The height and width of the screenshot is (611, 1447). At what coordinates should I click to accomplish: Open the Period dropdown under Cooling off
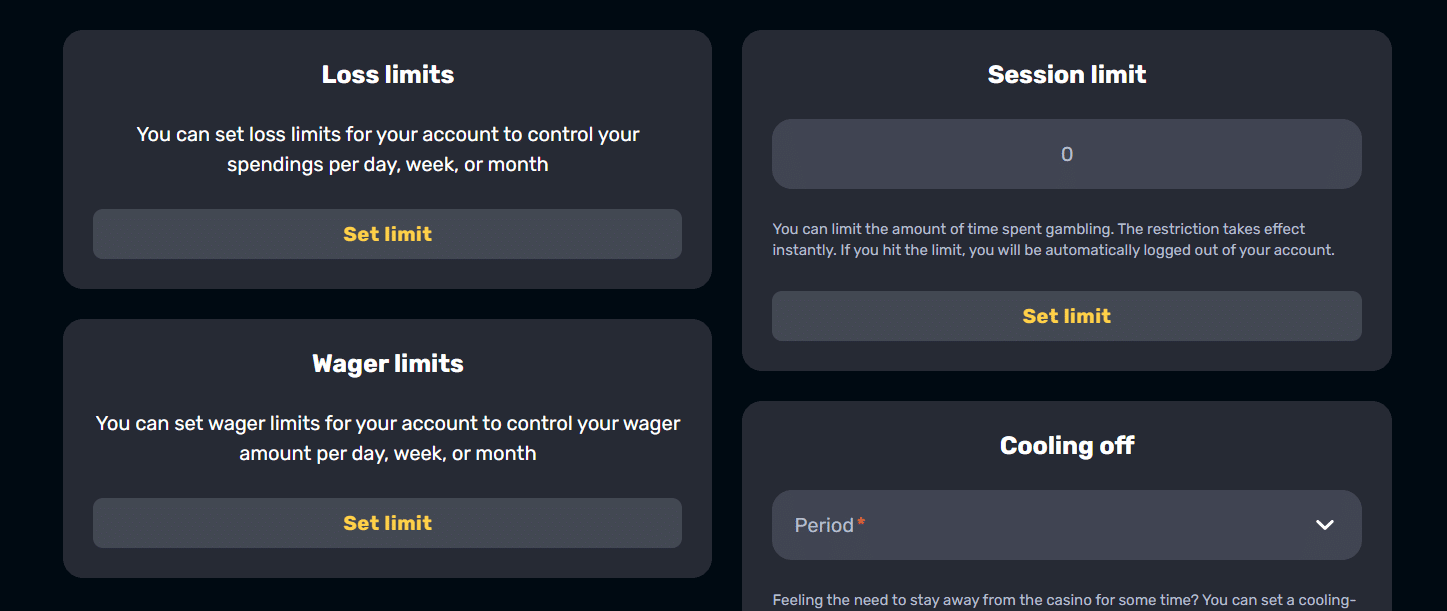pos(1066,524)
